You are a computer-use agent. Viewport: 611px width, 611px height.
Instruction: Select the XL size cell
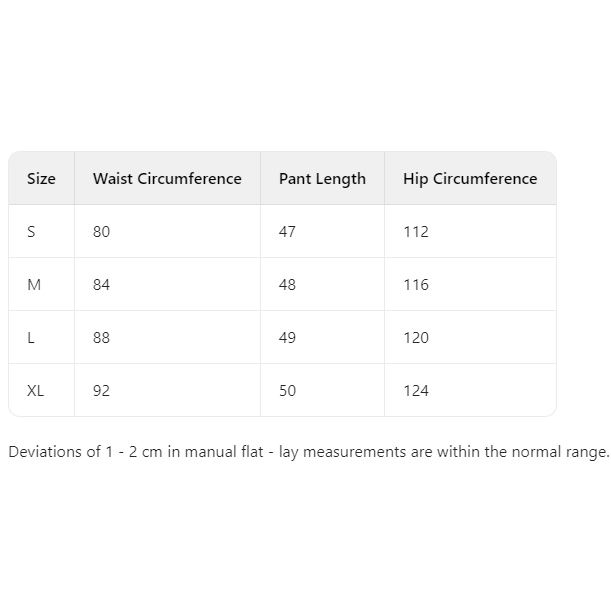coord(35,391)
